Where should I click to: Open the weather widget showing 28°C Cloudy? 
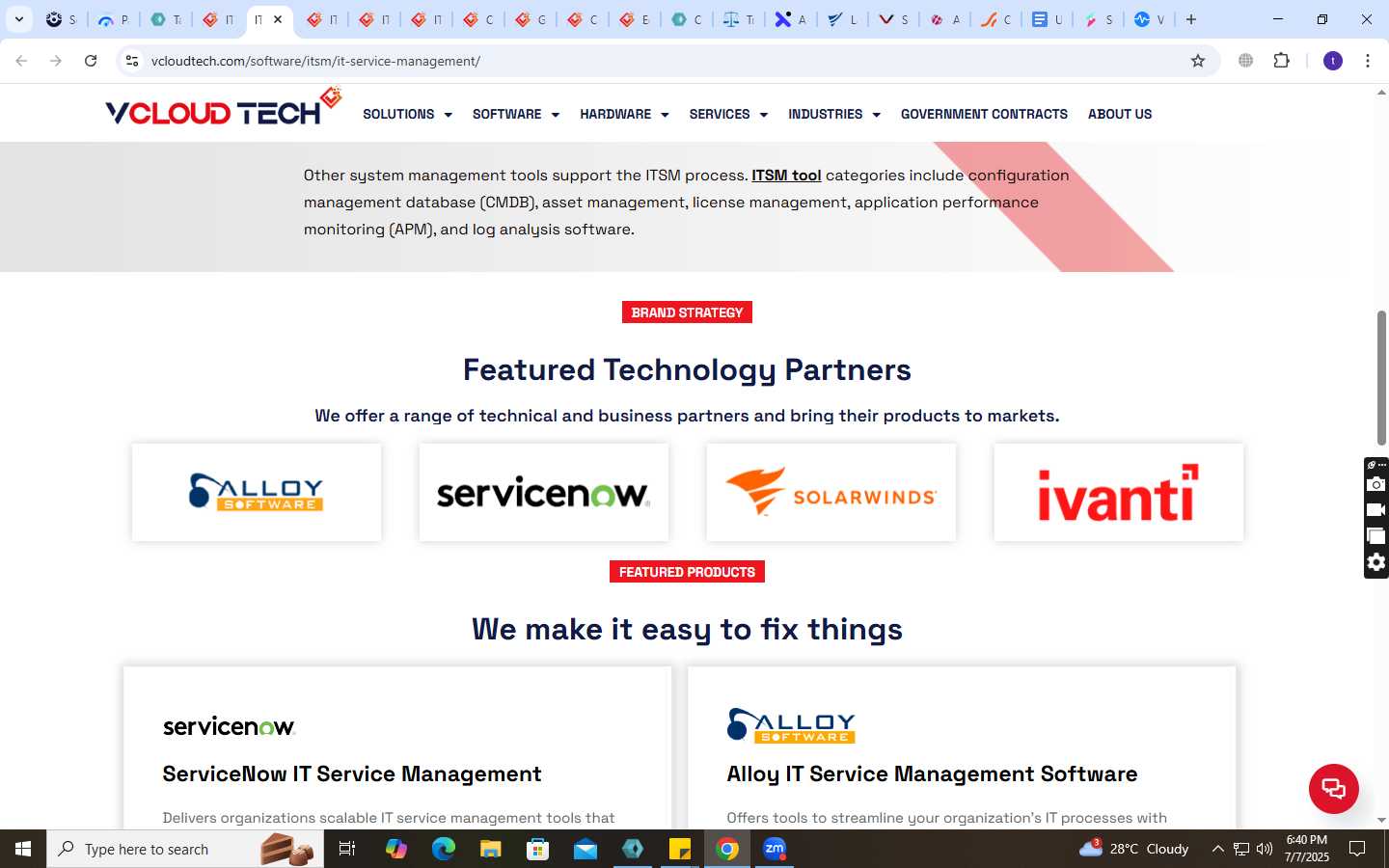tap(1134, 849)
